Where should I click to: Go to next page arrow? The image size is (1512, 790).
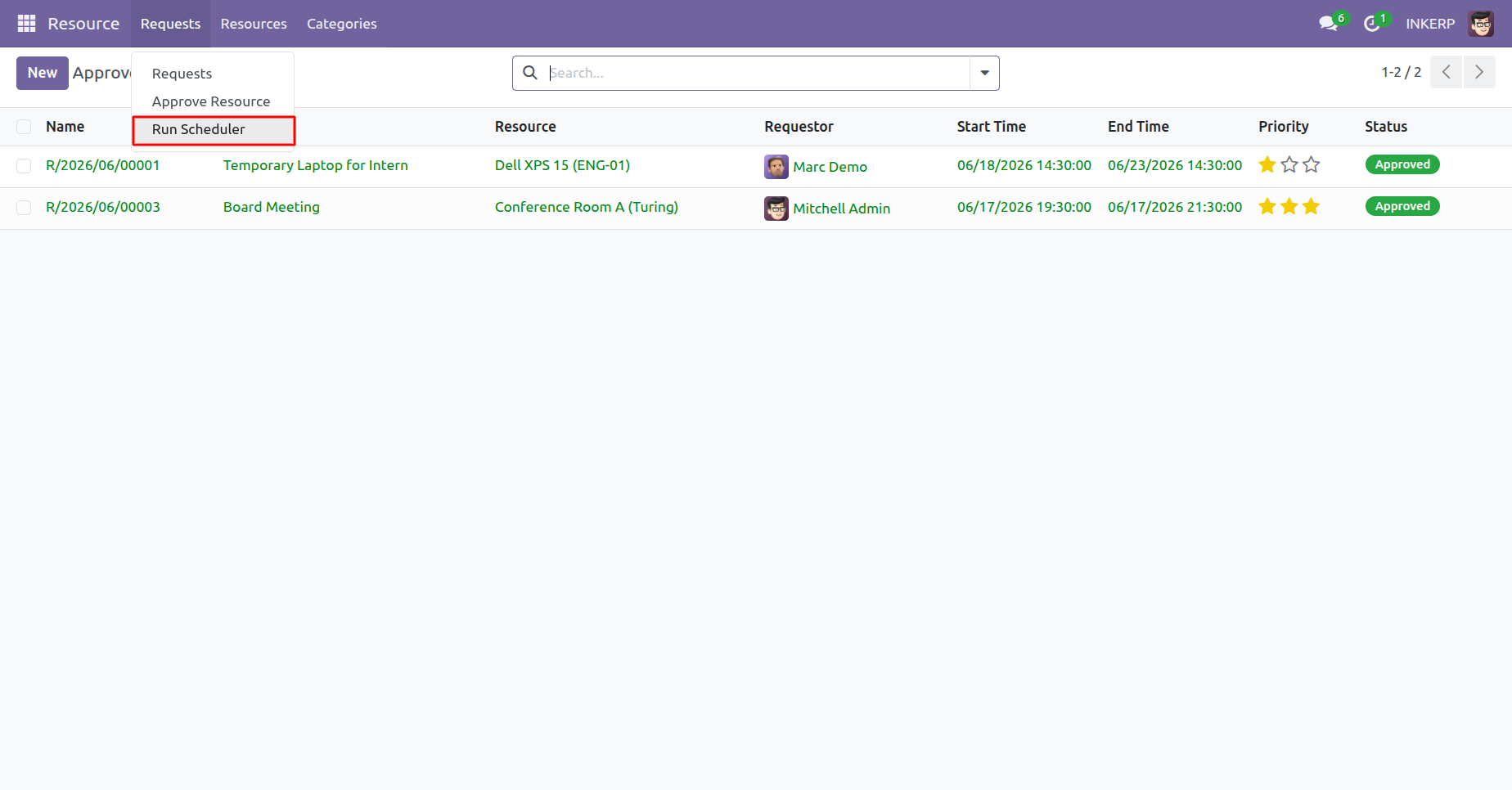1479,72
